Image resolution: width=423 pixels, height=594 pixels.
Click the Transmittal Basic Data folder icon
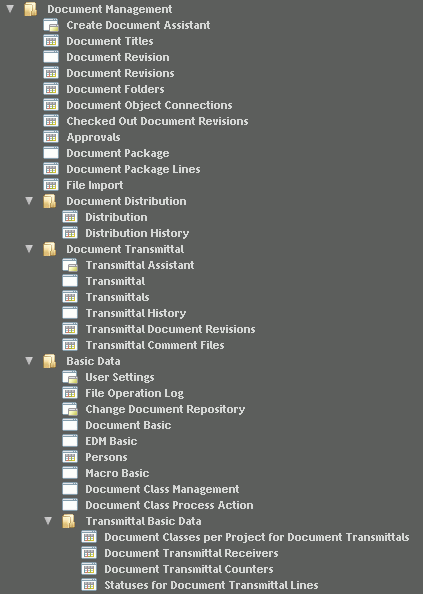point(69,521)
